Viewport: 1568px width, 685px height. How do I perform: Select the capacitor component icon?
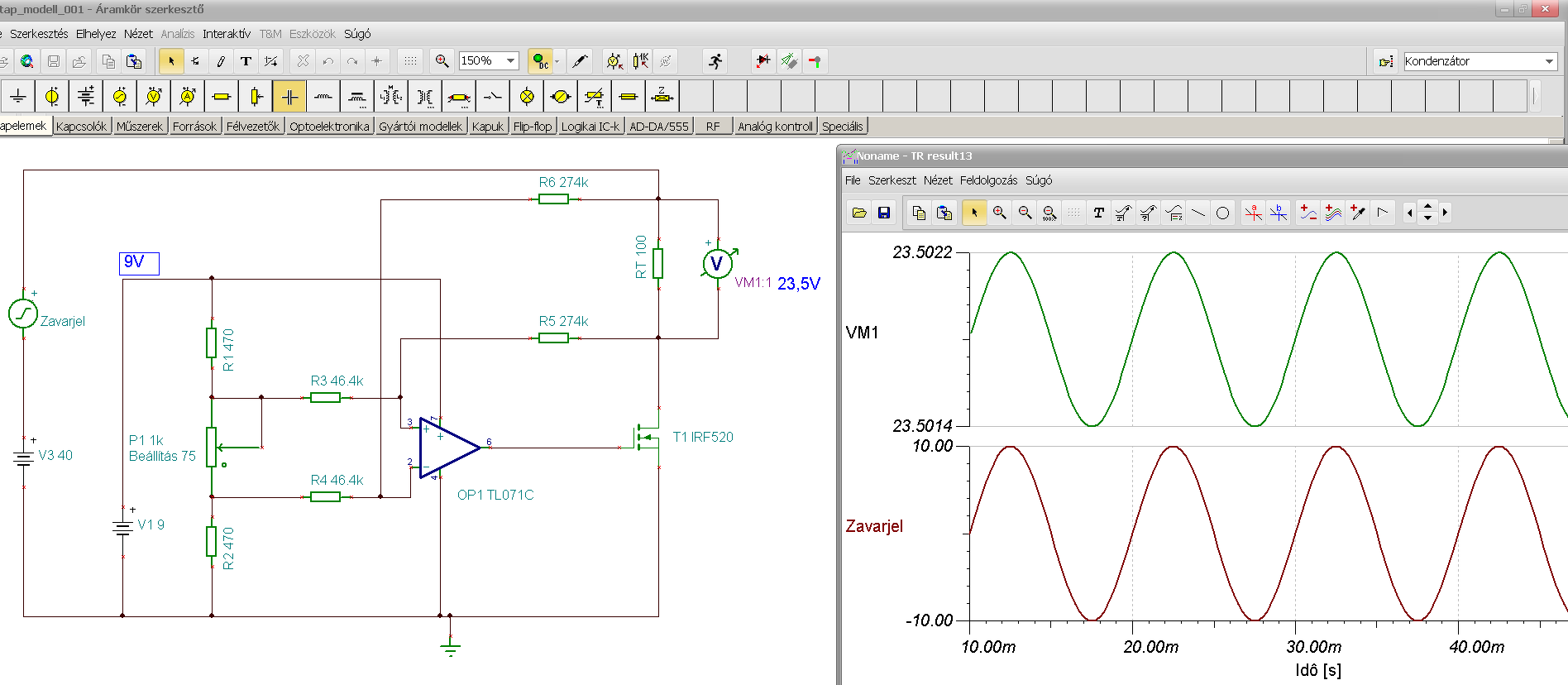[289, 97]
